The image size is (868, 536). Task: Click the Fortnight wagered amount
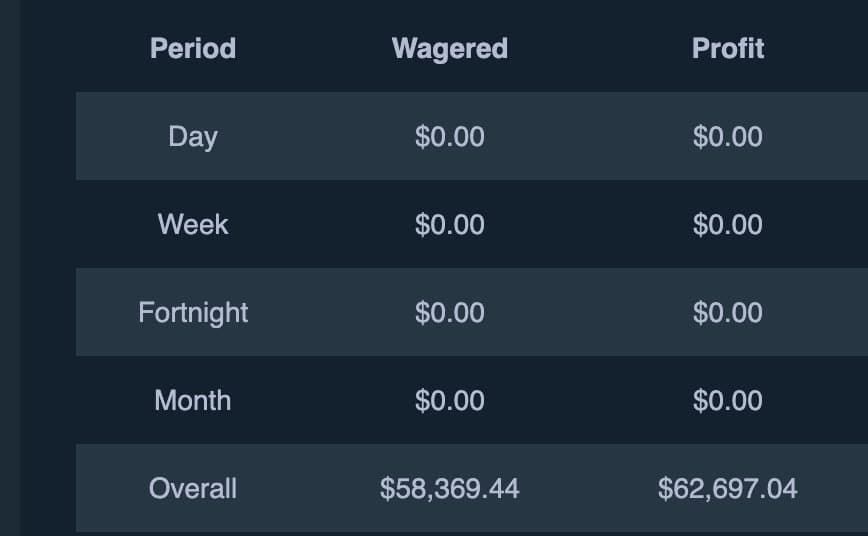click(x=450, y=312)
